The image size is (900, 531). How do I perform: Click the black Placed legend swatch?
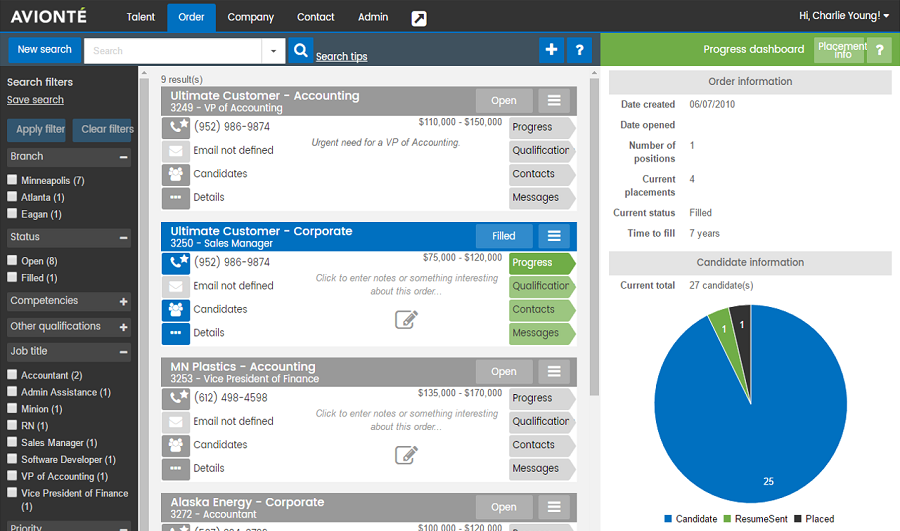(x=798, y=519)
